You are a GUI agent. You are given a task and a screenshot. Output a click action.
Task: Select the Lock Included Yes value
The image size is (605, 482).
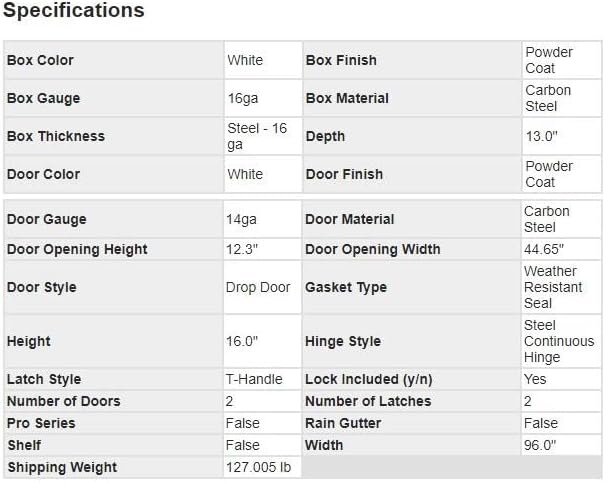[x=535, y=379]
